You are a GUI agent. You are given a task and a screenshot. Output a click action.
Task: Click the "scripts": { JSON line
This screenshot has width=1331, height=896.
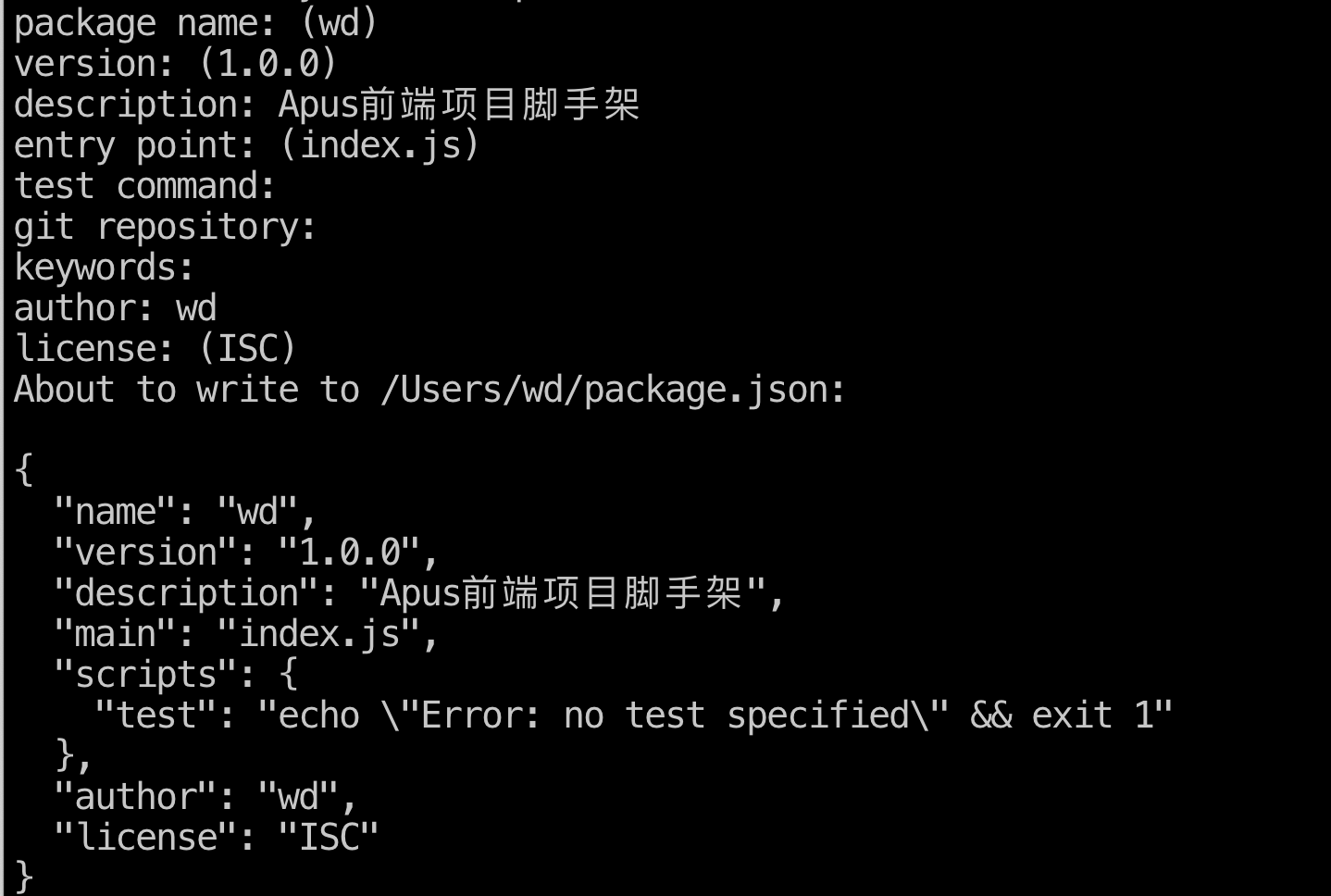point(176,675)
